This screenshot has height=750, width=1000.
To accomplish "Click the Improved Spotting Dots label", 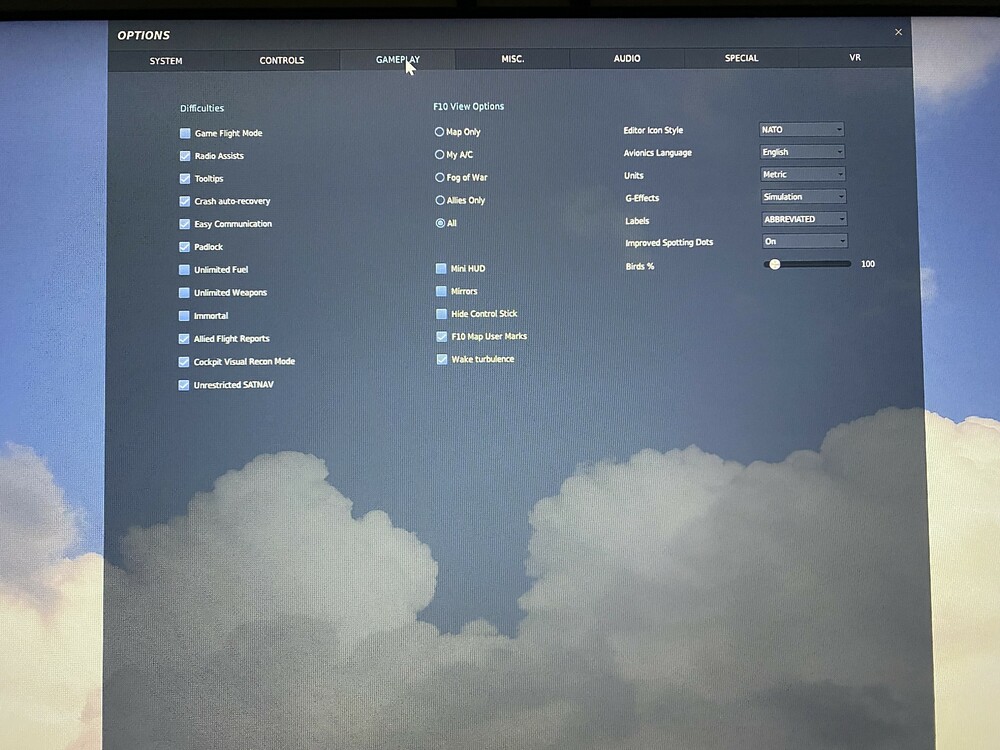I will (x=669, y=243).
